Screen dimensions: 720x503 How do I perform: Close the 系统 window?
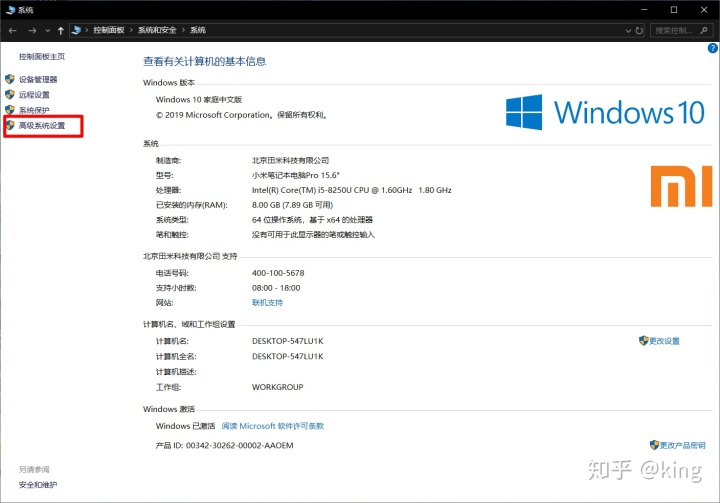coord(703,10)
